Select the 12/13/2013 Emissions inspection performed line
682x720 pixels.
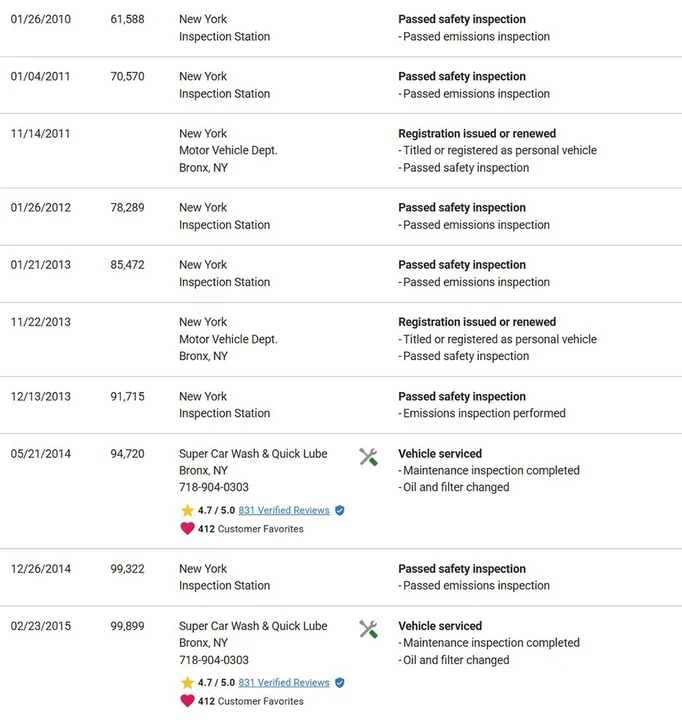pos(482,413)
